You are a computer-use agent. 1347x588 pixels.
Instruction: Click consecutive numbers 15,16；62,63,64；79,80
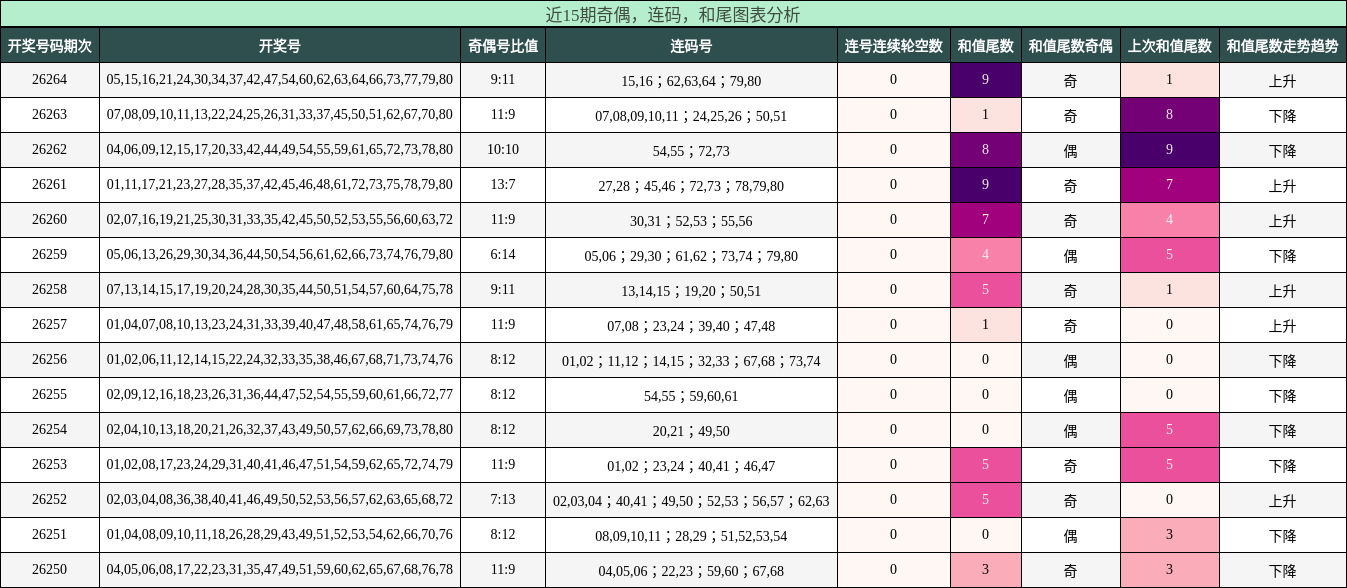[691, 81]
